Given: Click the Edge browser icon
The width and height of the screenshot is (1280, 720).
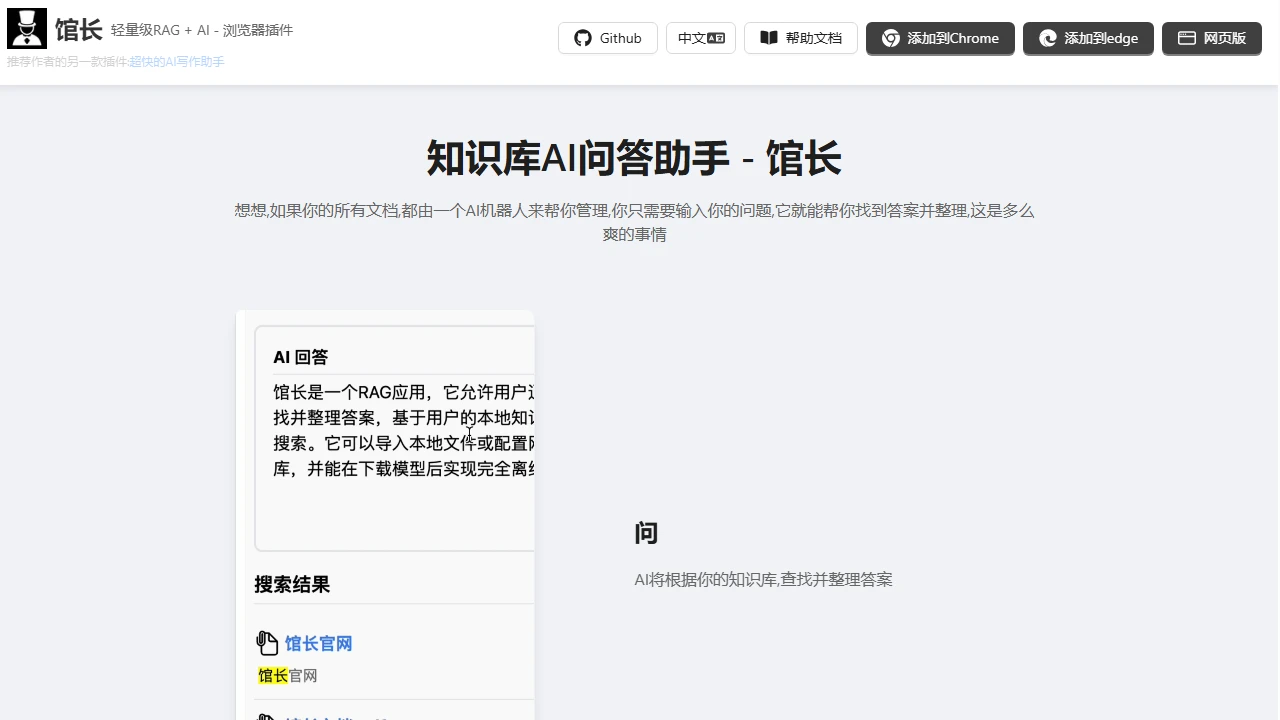Looking at the screenshot, I should tap(1048, 38).
